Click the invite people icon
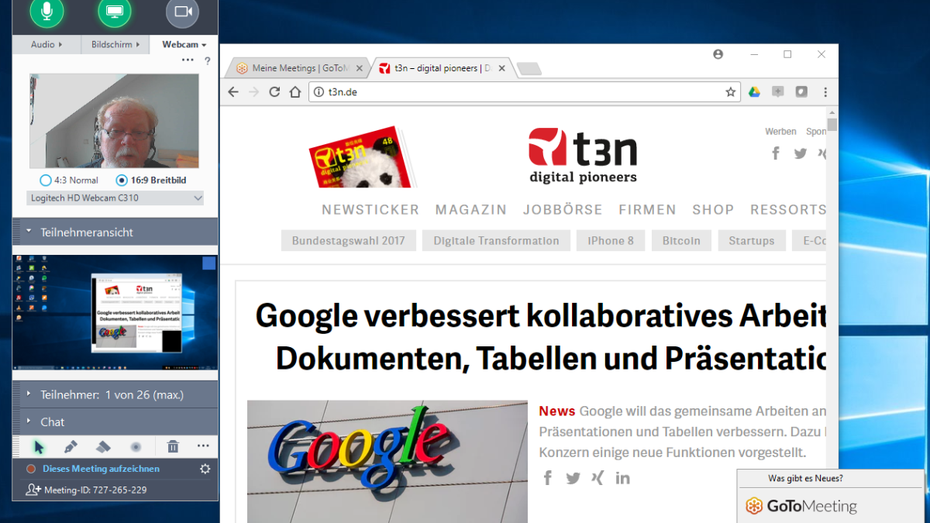The width and height of the screenshot is (930, 523). [x=33, y=489]
